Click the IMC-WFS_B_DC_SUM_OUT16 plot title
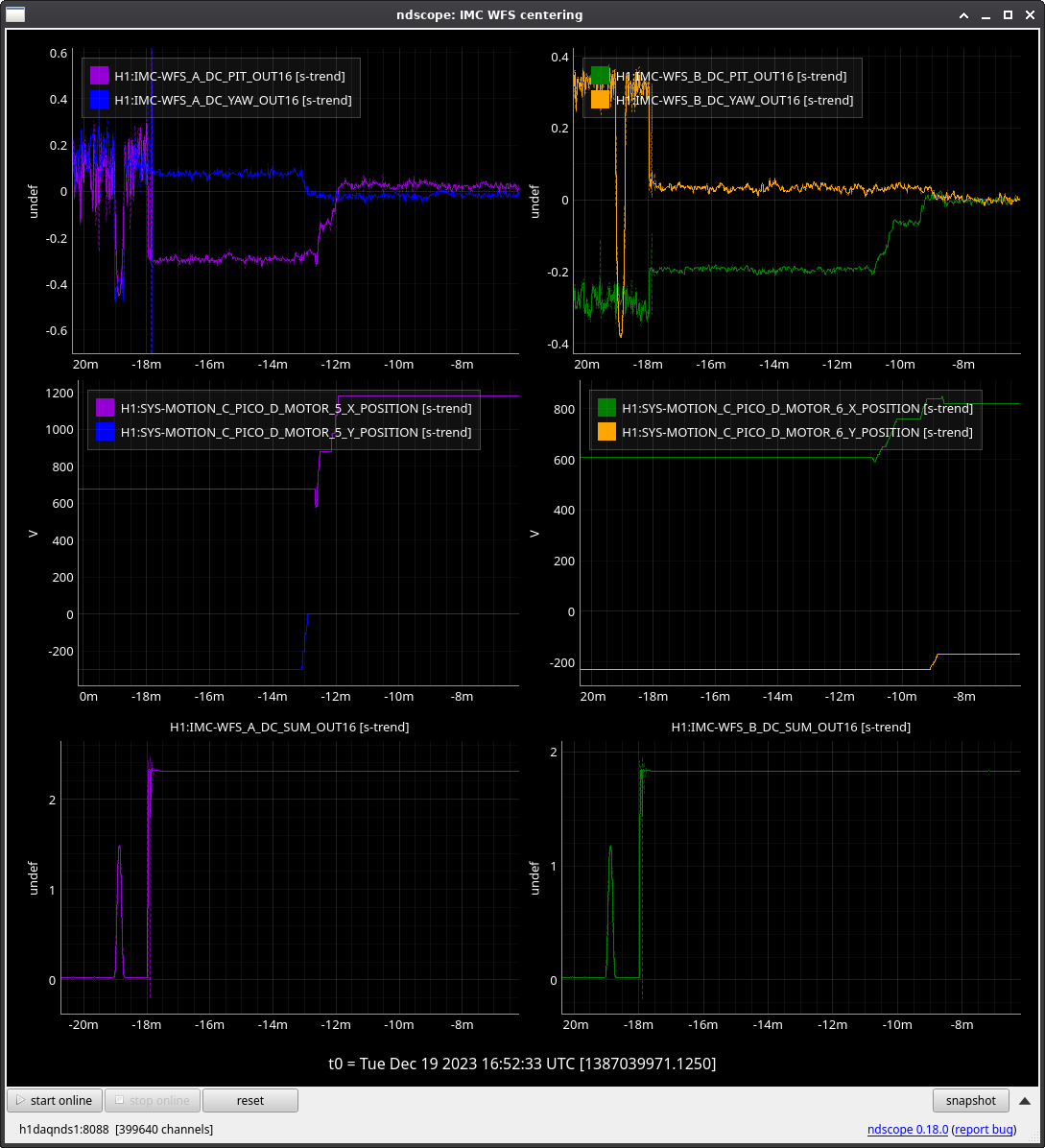Viewport: 1045px width, 1148px height. click(790, 727)
